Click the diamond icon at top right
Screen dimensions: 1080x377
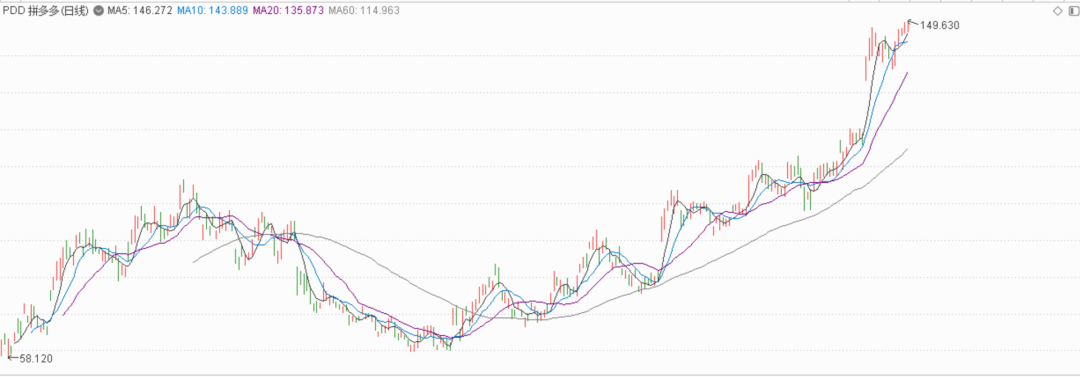pos(1058,11)
